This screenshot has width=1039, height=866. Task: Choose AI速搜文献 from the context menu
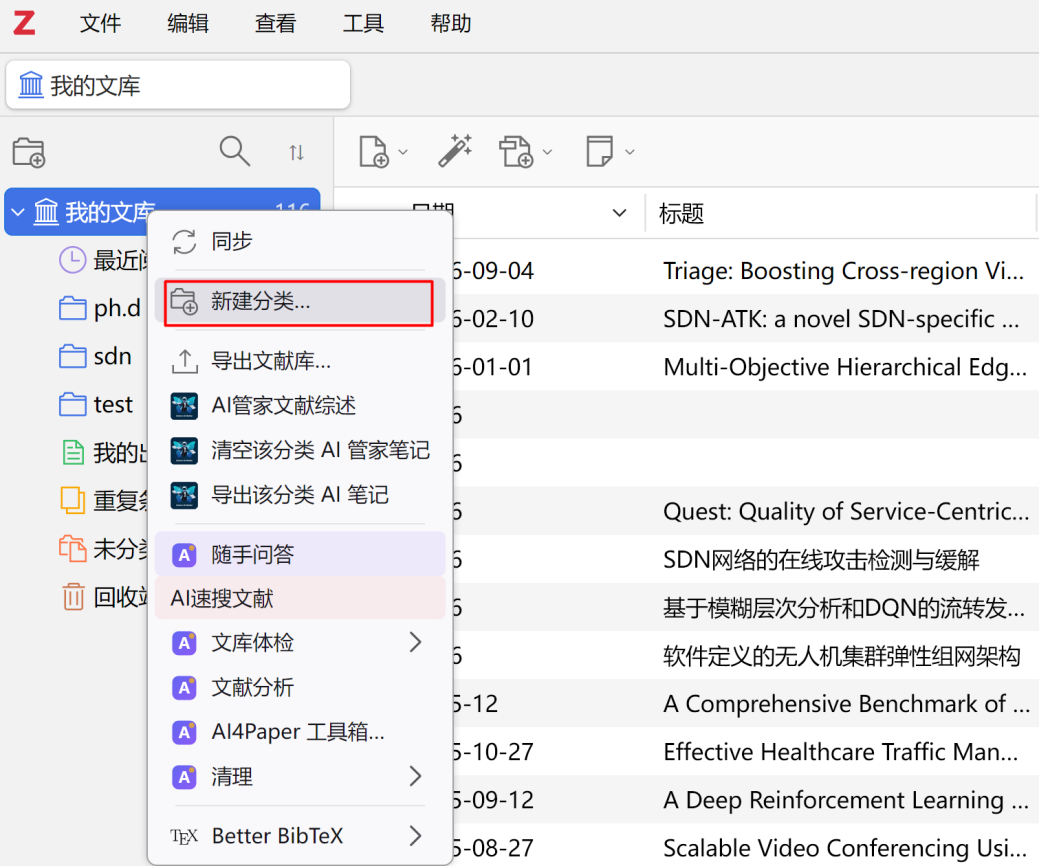pyautogui.click(x=300, y=598)
